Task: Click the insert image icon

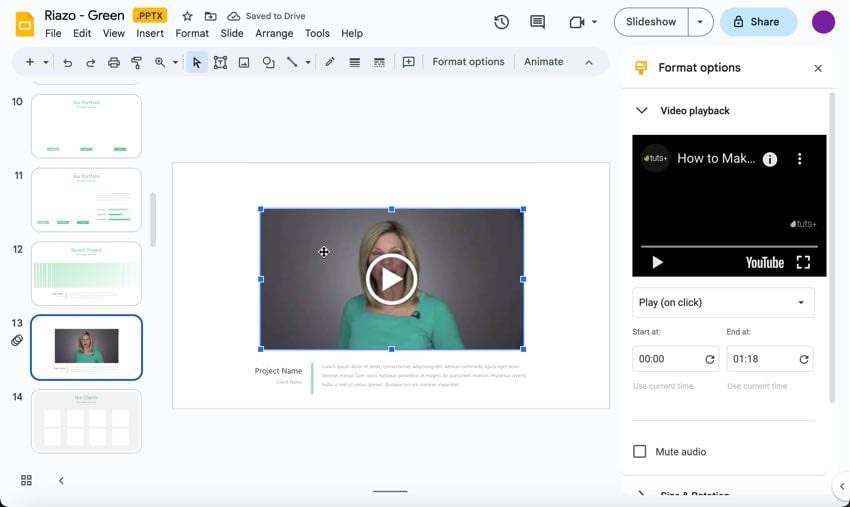Action: pos(244,62)
